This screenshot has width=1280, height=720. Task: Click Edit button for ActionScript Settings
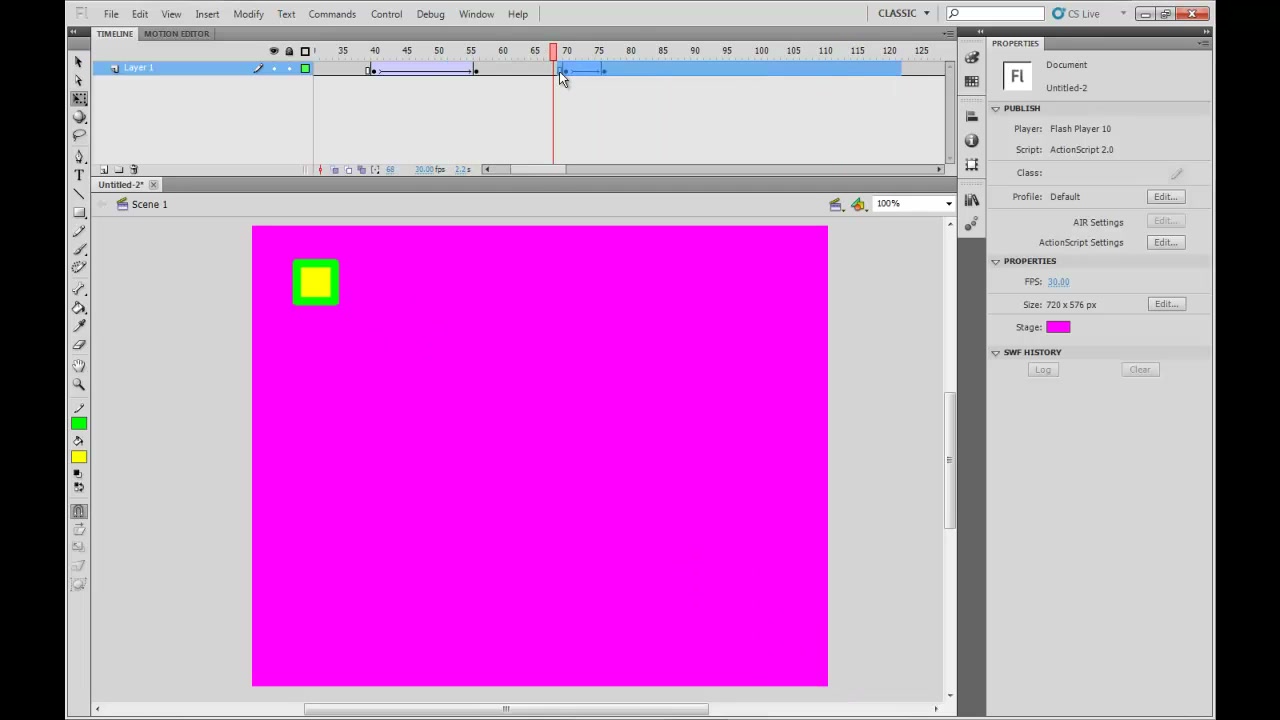point(1166,243)
